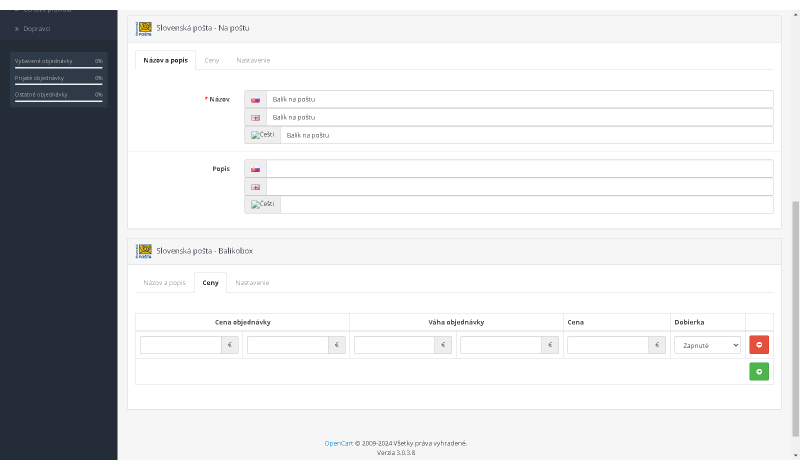Click the Prijaté objednávky progress bar

tap(59, 84)
